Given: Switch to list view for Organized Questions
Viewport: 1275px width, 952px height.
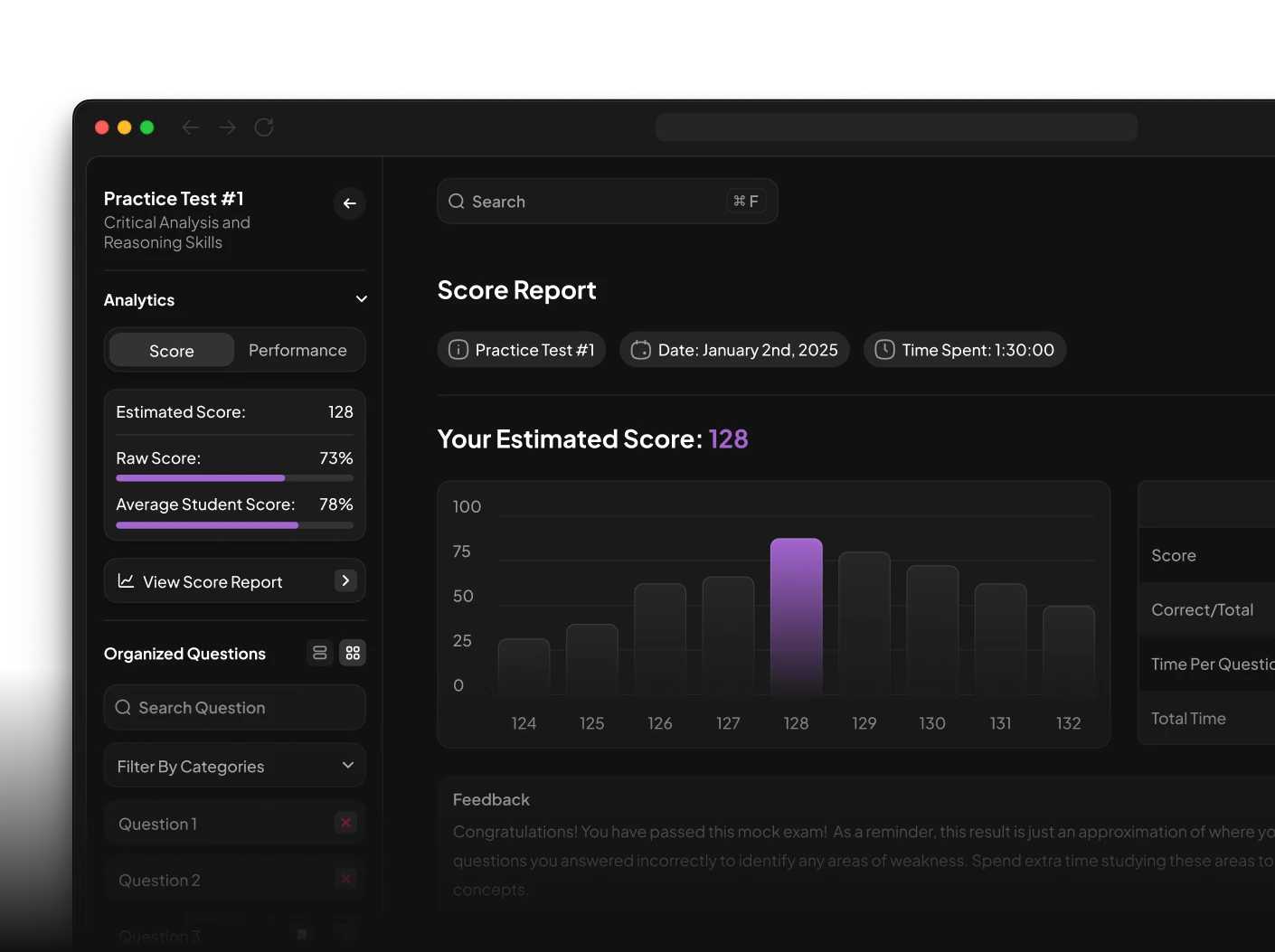Looking at the screenshot, I should 319,653.
